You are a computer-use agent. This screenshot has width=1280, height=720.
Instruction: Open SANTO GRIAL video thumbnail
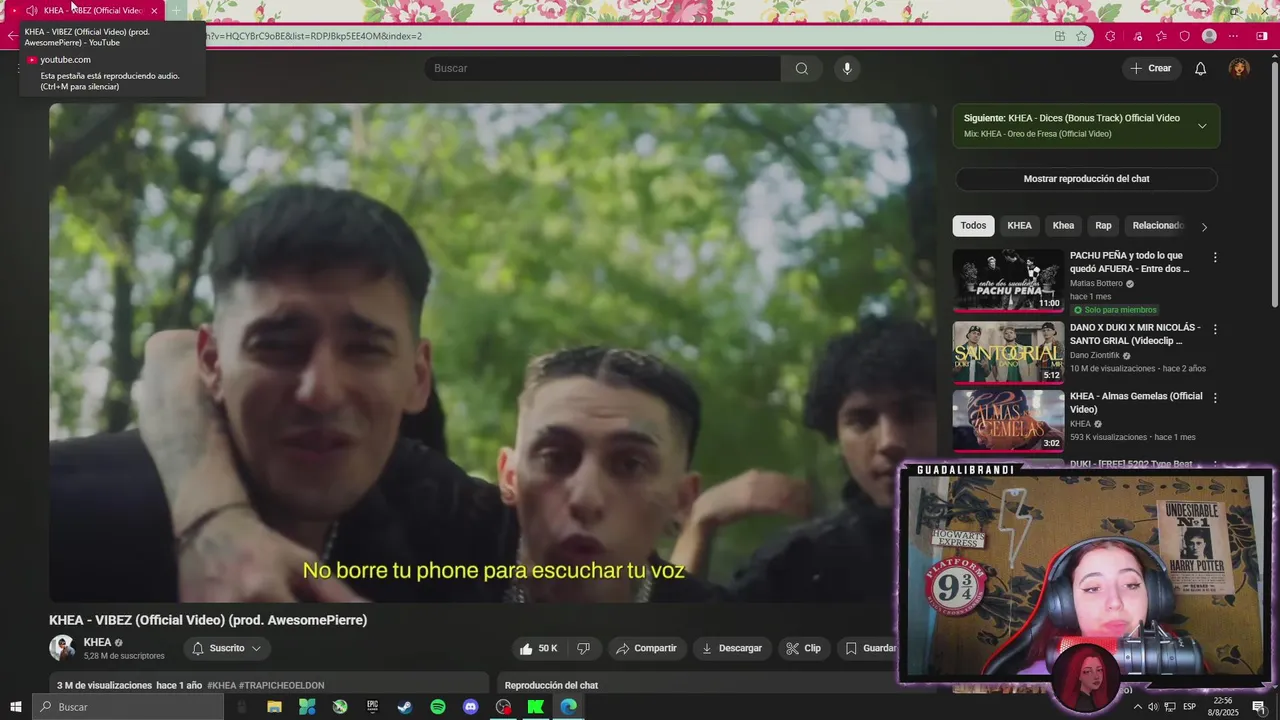click(1008, 351)
